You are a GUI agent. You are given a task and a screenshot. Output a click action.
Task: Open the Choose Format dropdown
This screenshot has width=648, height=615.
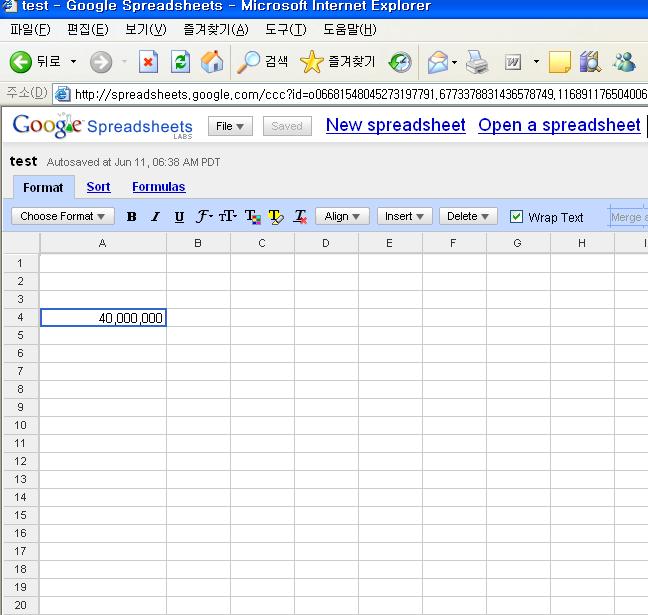[x=62, y=217]
